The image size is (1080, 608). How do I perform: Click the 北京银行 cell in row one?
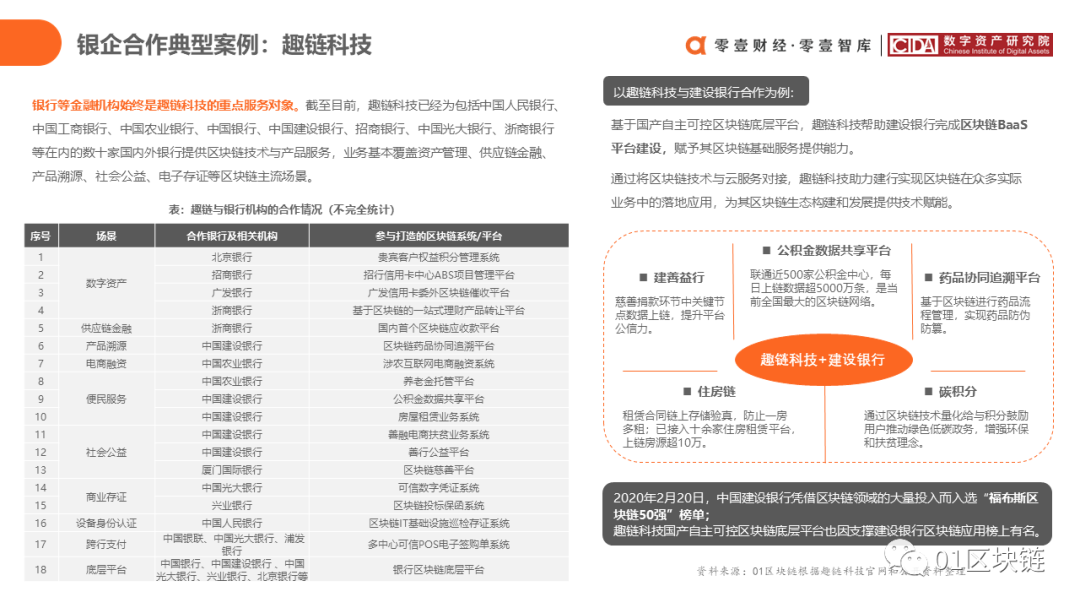pyautogui.click(x=231, y=256)
